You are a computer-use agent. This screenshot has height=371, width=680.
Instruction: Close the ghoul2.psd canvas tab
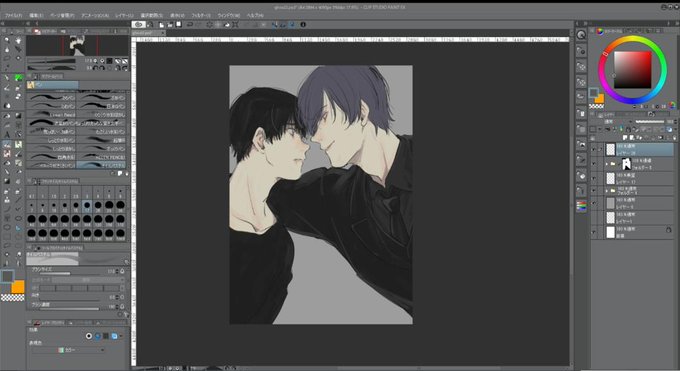pyautogui.click(x=163, y=33)
